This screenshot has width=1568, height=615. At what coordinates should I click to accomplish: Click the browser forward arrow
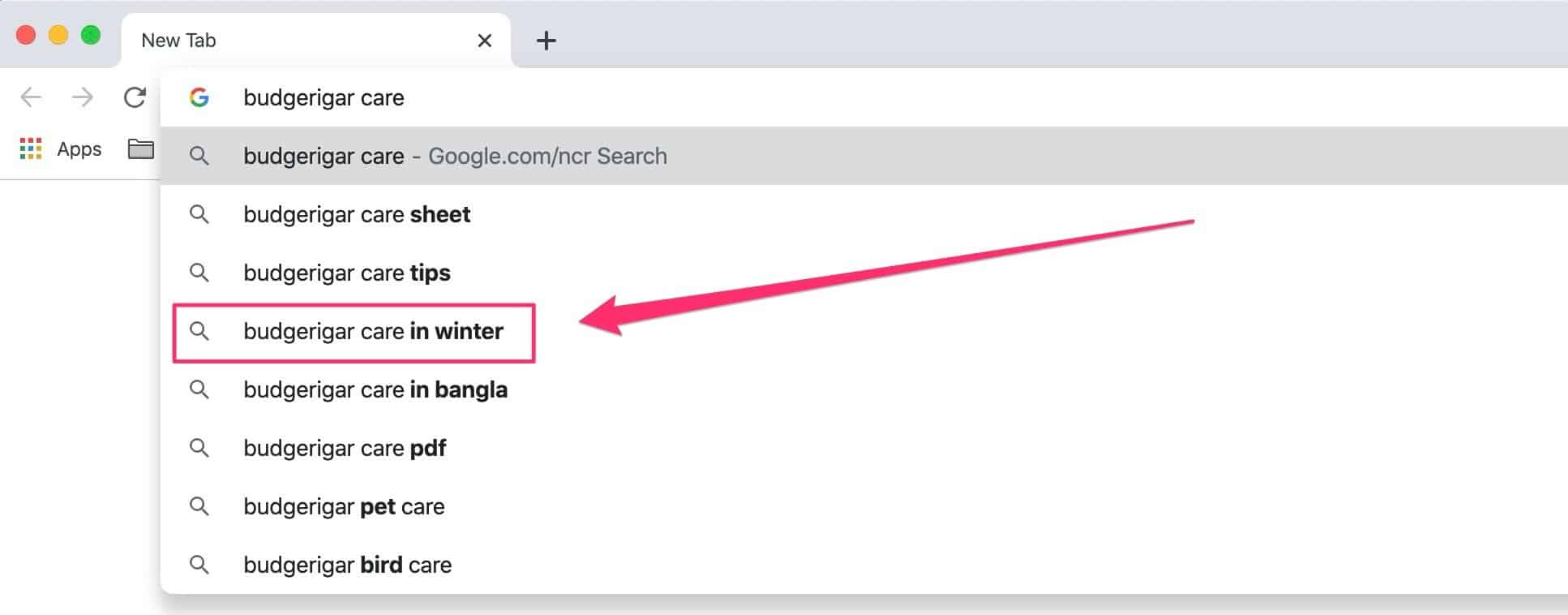(83, 97)
